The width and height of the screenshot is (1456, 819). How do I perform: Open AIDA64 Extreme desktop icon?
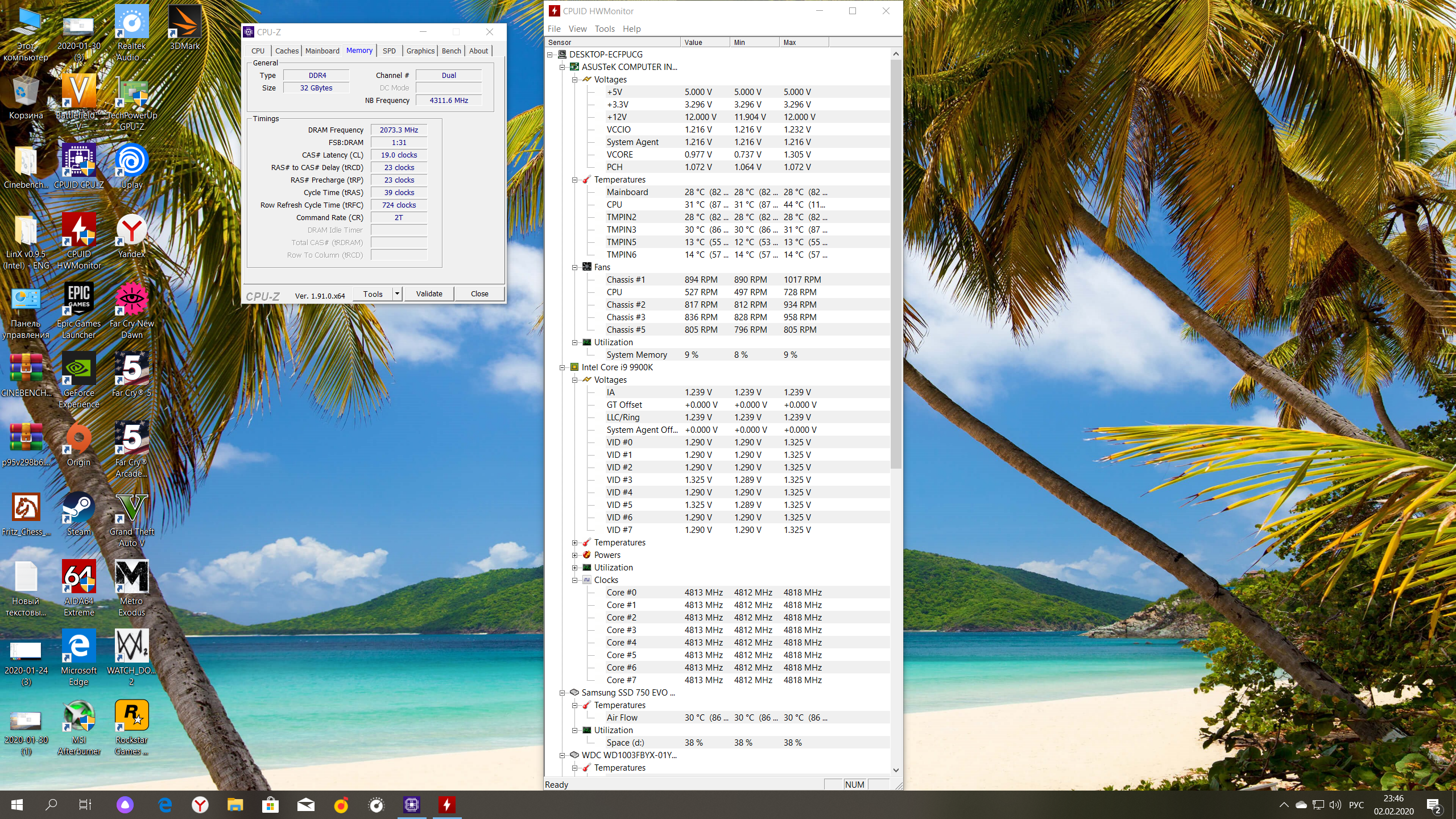[78, 578]
